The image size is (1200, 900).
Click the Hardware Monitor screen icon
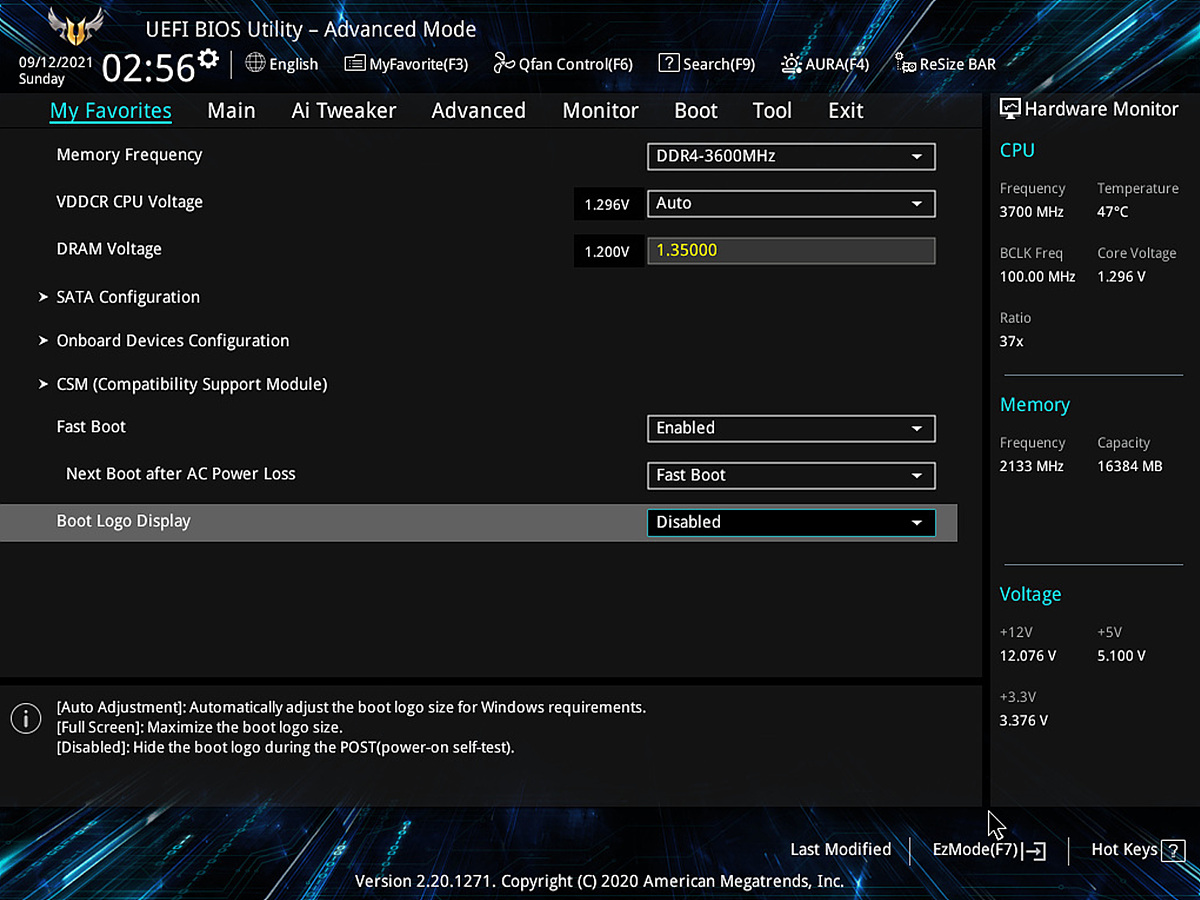click(x=1010, y=109)
